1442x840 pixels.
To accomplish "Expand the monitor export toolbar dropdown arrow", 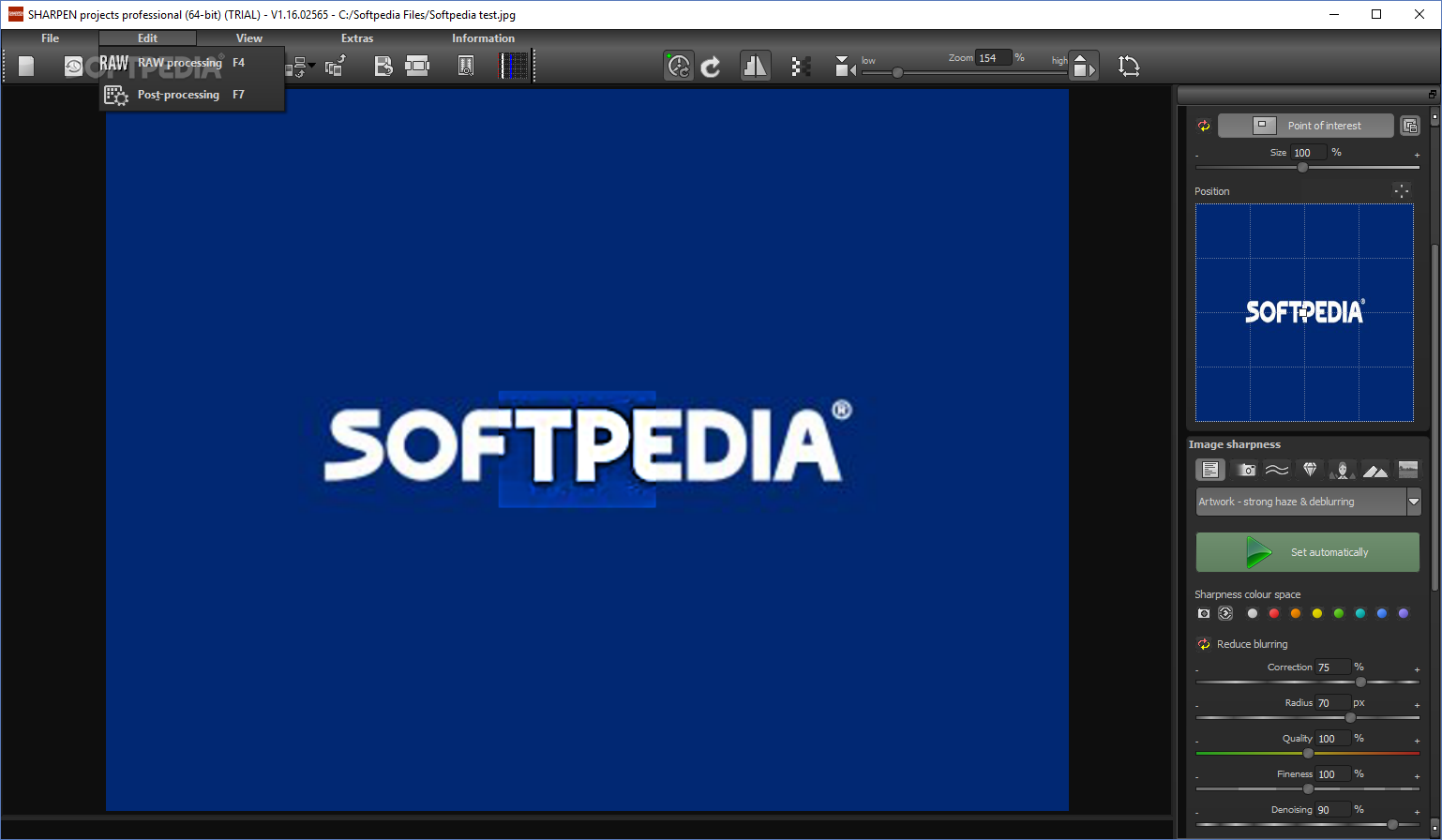I will (313, 66).
